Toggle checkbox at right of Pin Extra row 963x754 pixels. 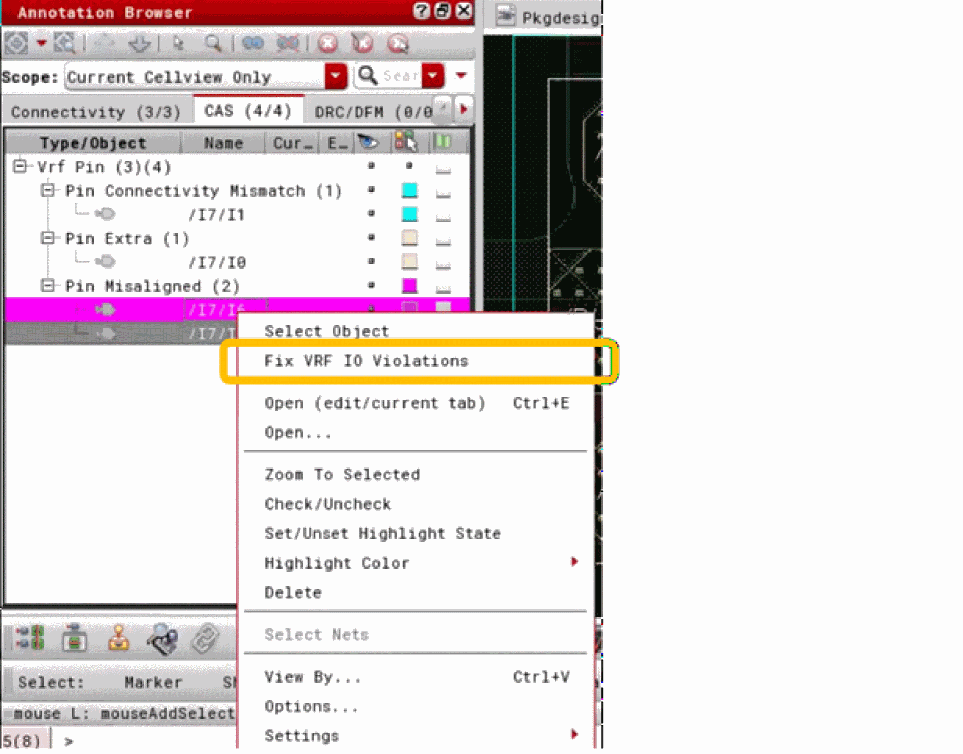(443, 239)
